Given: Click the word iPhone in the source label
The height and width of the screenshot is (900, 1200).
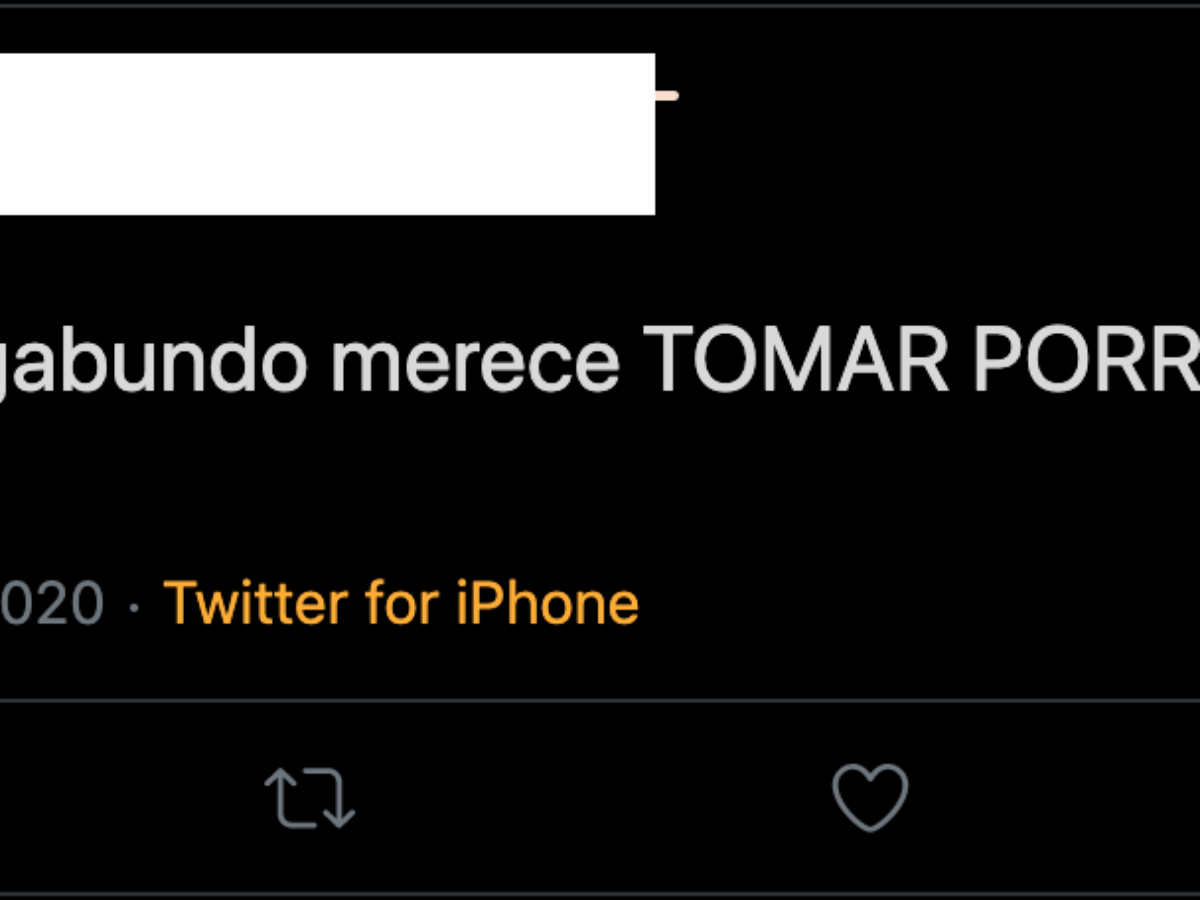Looking at the screenshot, I should pos(548,603).
